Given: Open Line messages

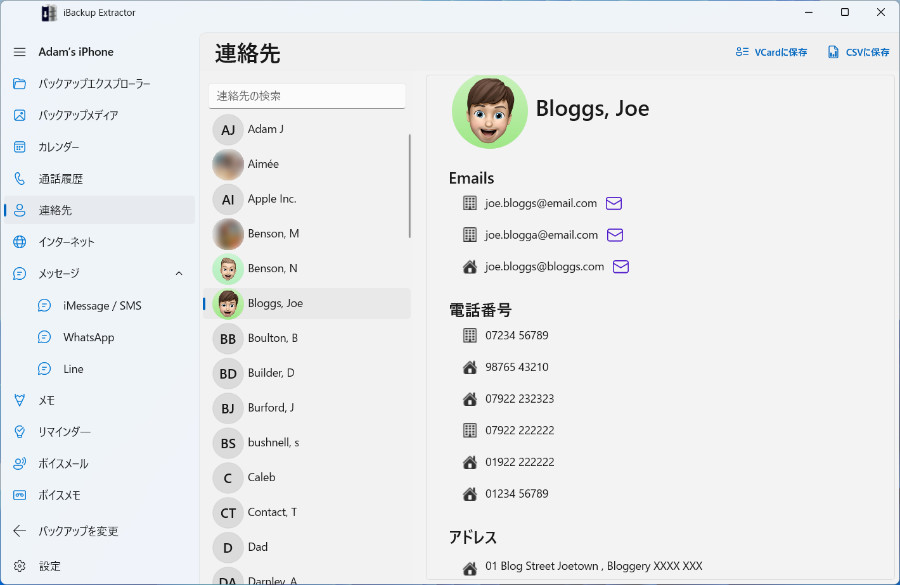Looking at the screenshot, I should pos(73,369).
